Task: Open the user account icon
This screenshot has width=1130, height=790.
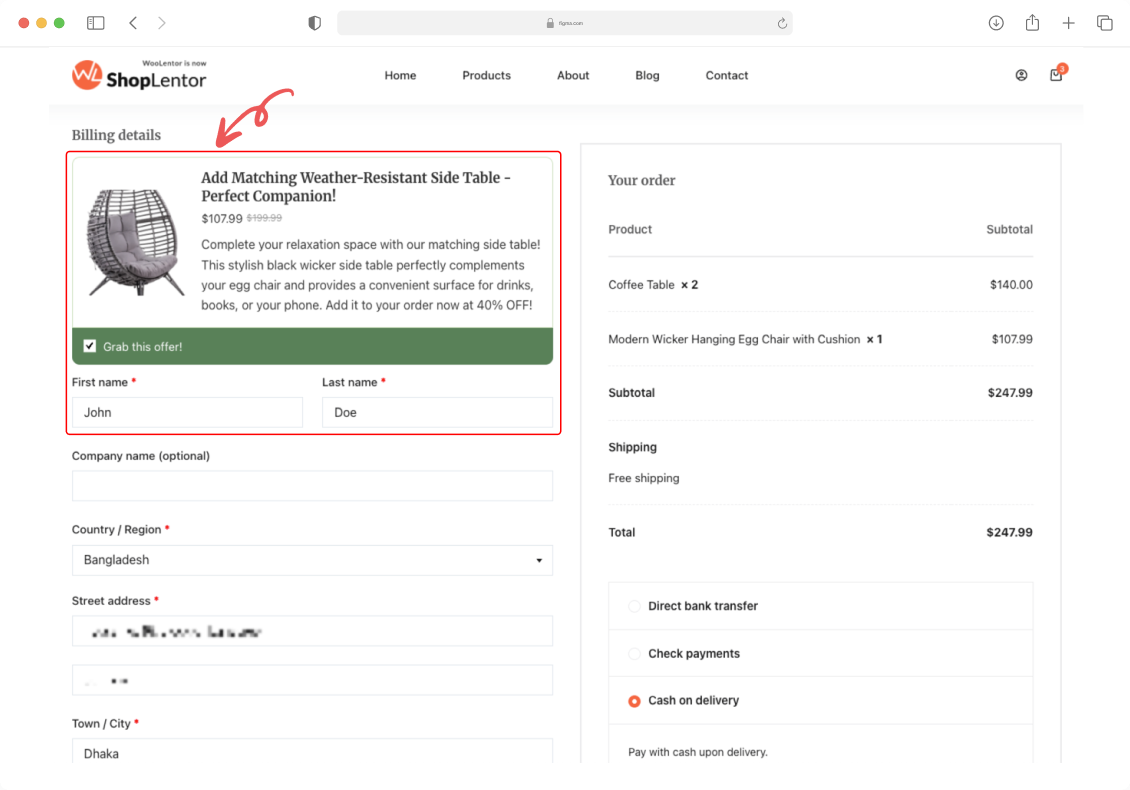Action: coord(1021,75)
